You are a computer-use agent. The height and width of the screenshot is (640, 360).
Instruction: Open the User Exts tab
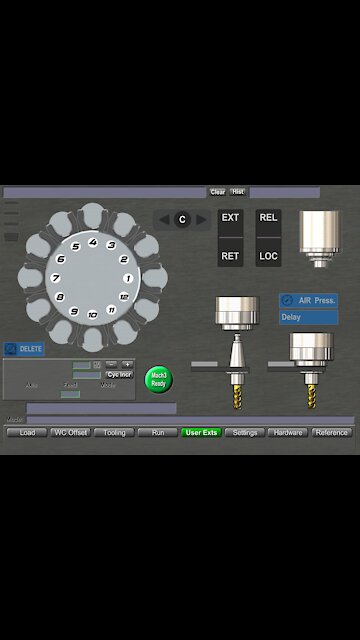(201, 433)
